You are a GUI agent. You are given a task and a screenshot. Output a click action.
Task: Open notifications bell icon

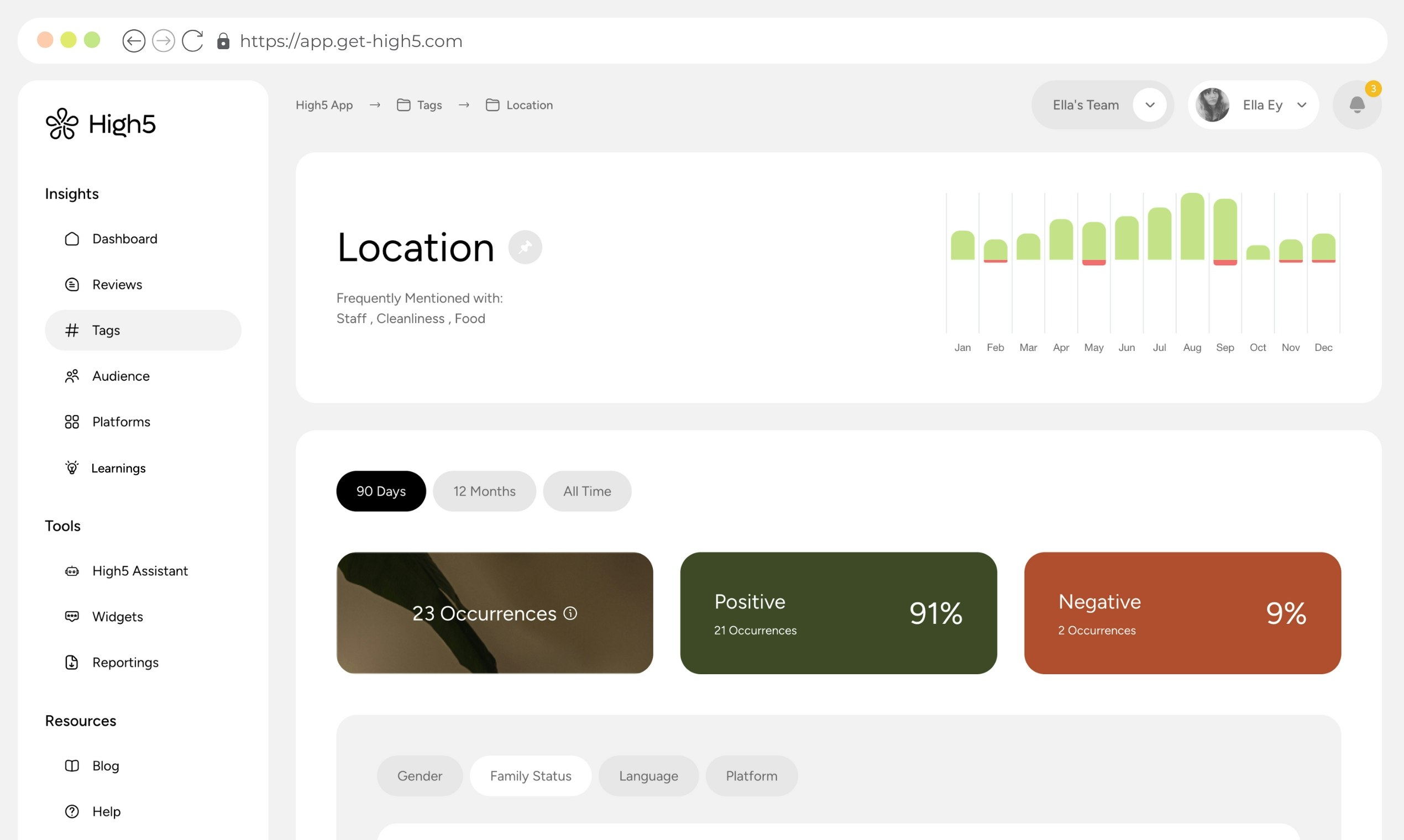click(x=1356, y=104)
